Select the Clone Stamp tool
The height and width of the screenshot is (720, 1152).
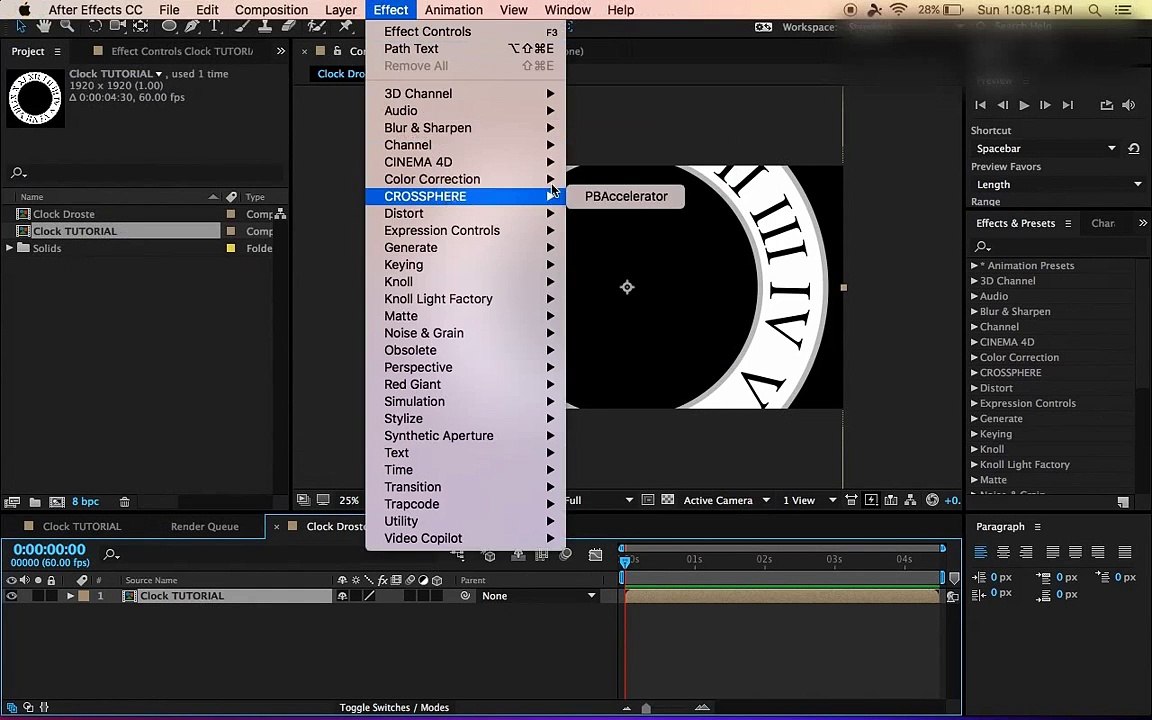pyautogui.click(x=264, y=26)
